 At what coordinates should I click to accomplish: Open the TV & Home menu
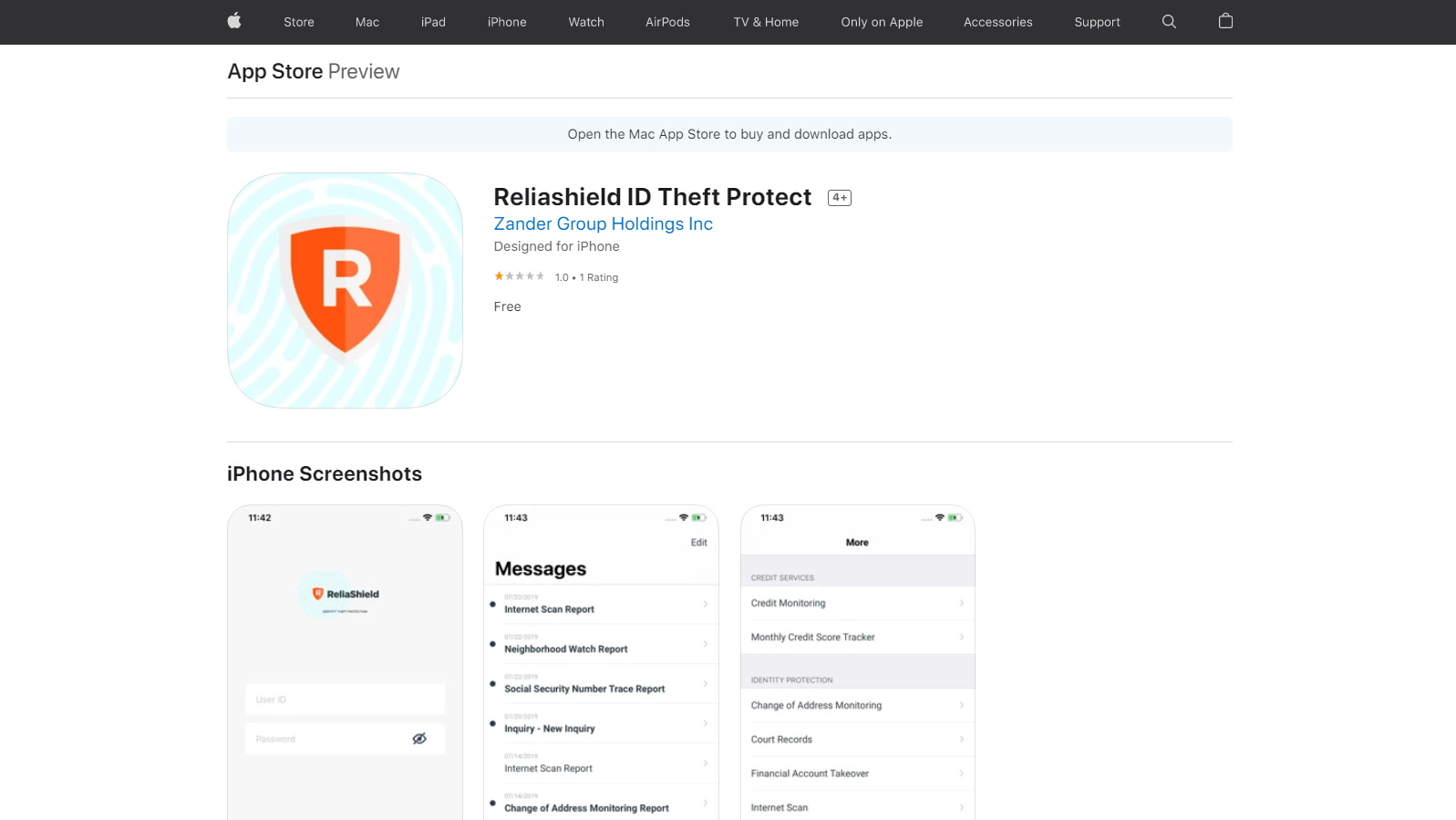point(766,22)
